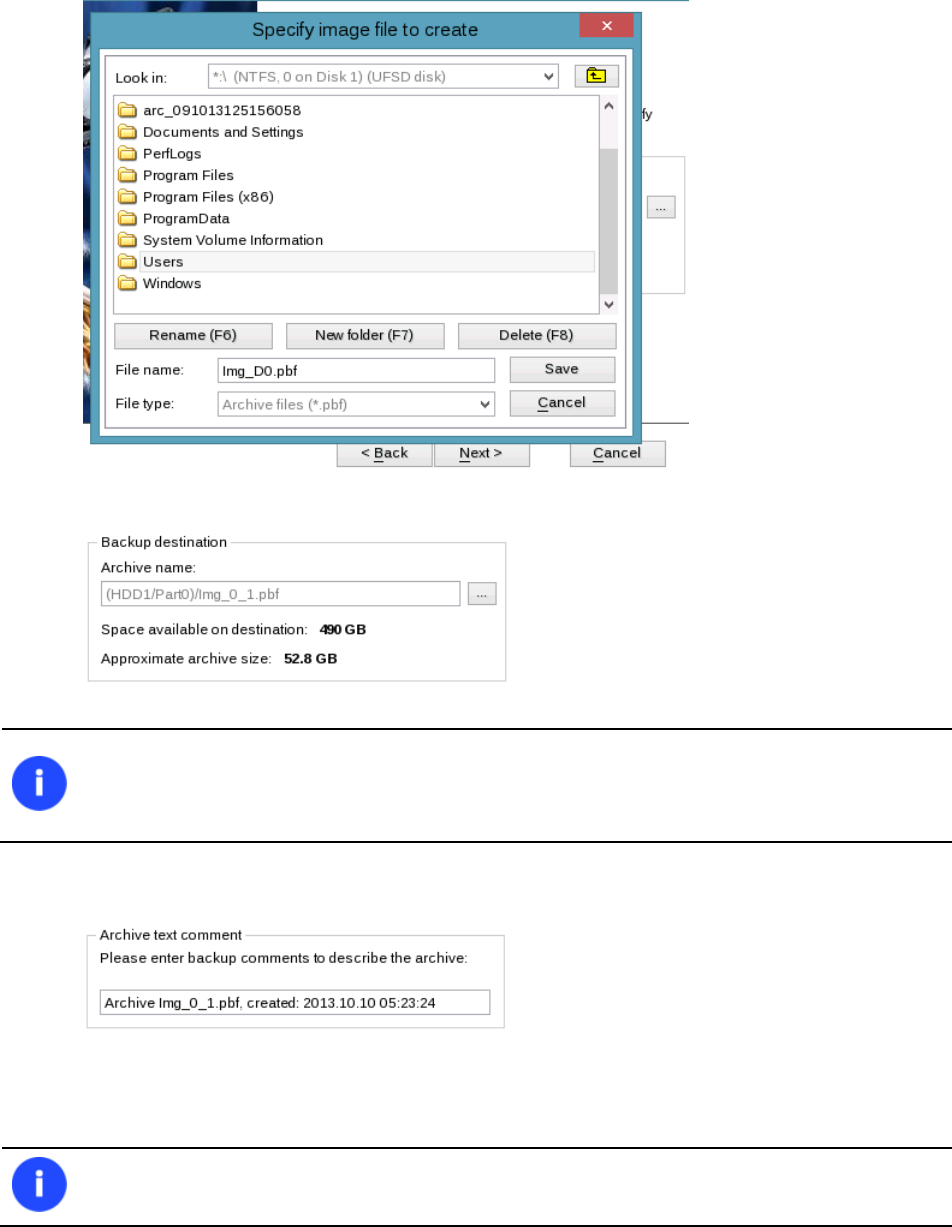
Task: Click folder icon next to Users
Action: [x=127, y=262]
